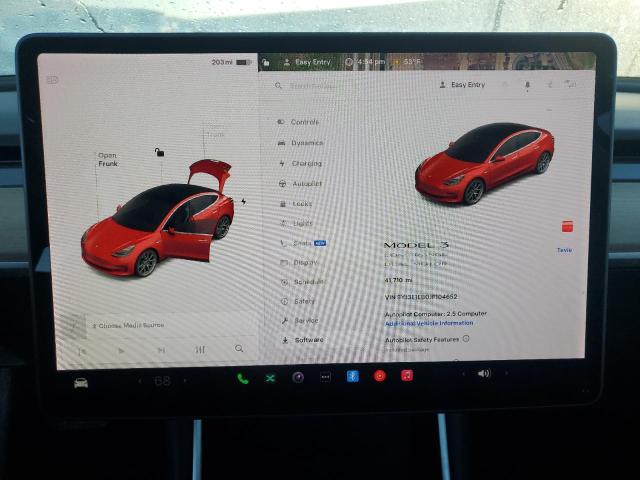Screen dimensions: 640x480
Task: Open Easy Entry profile in settings header
Action: pyautogui.click(x=462, y=85)
